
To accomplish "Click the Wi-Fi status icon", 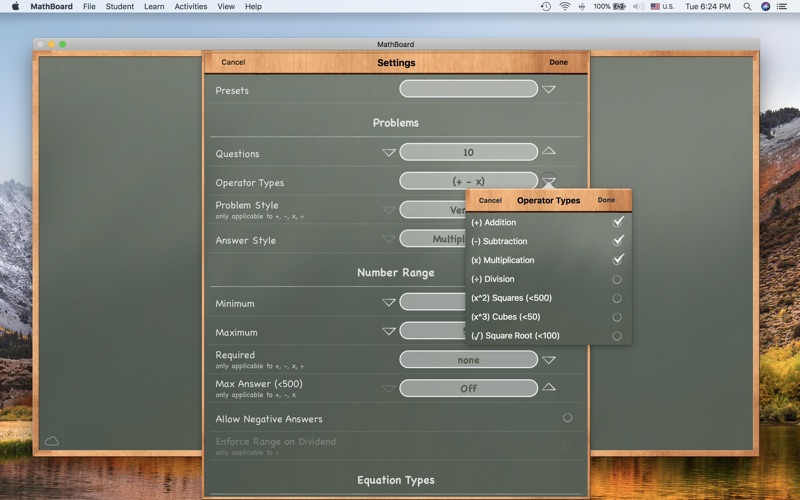I will tap(565, 7).
